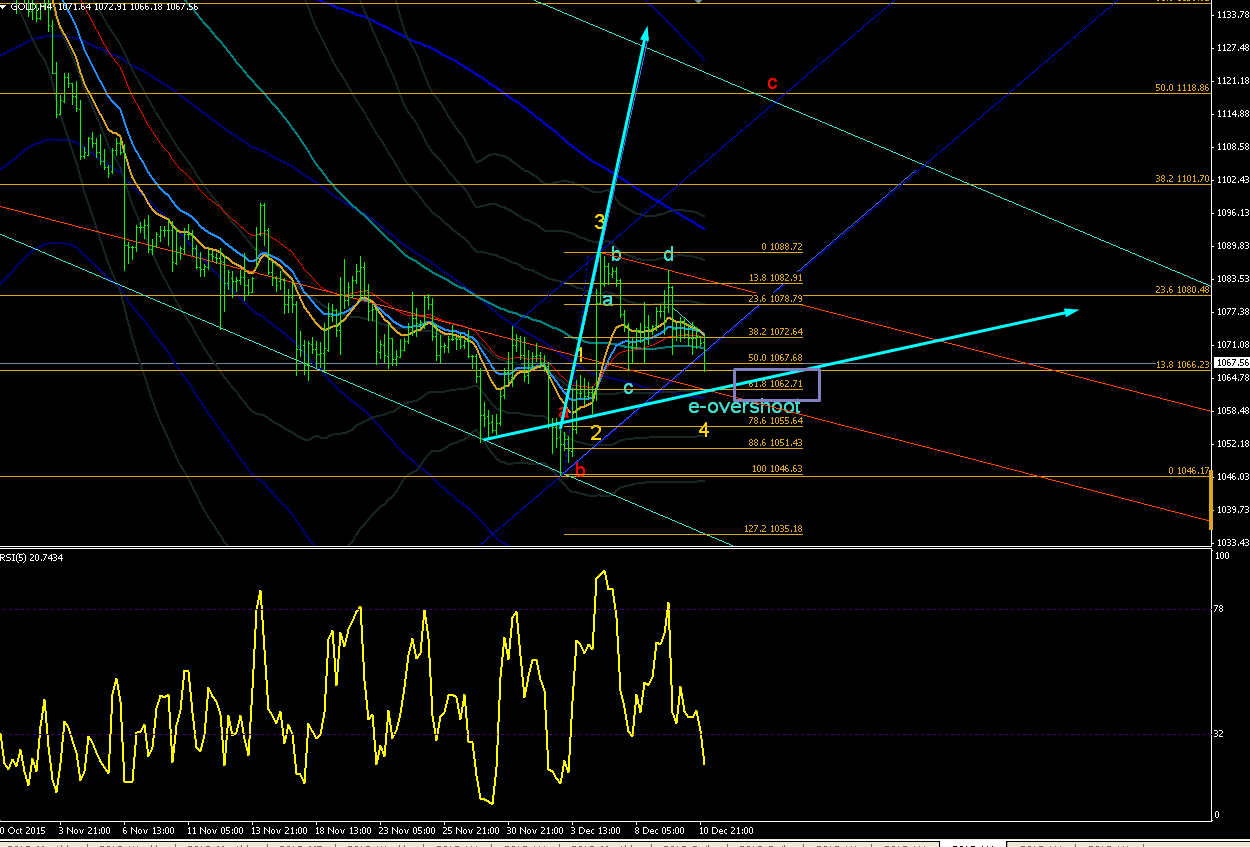Select the Fibonacci label '38.2 1072.64'
1250x847 pixels.
tap(776, 331)
